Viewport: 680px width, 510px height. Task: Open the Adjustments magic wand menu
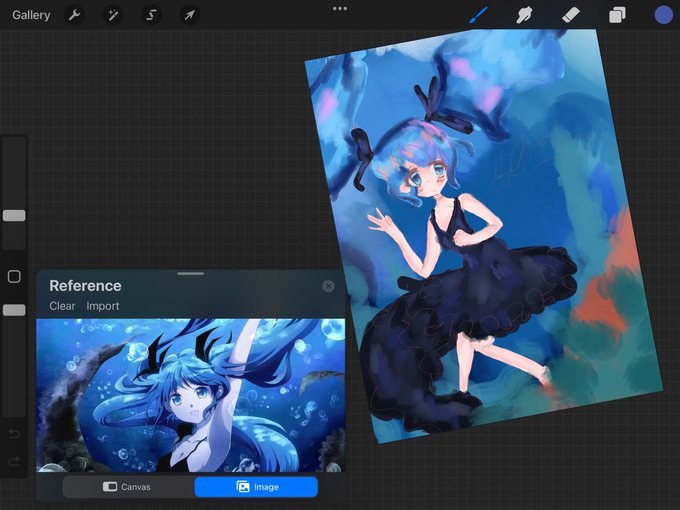tap(113, 16)
